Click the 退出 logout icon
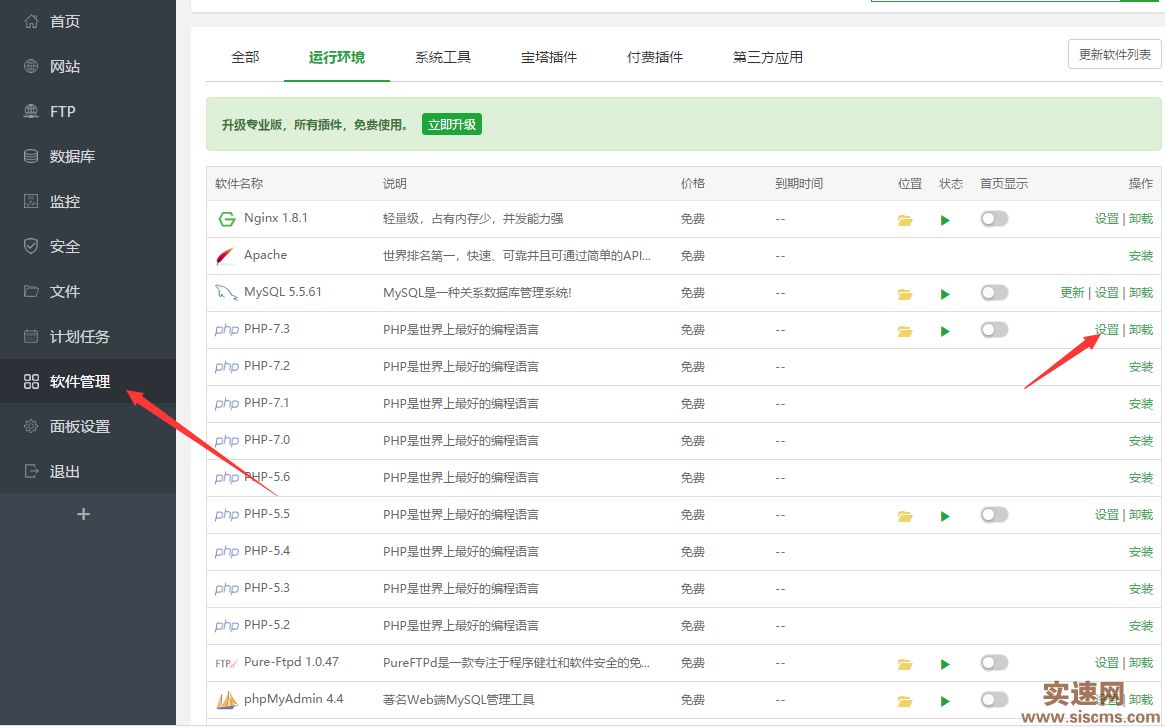The height and width of the screenshot is (728, 1165). [31, 472]
